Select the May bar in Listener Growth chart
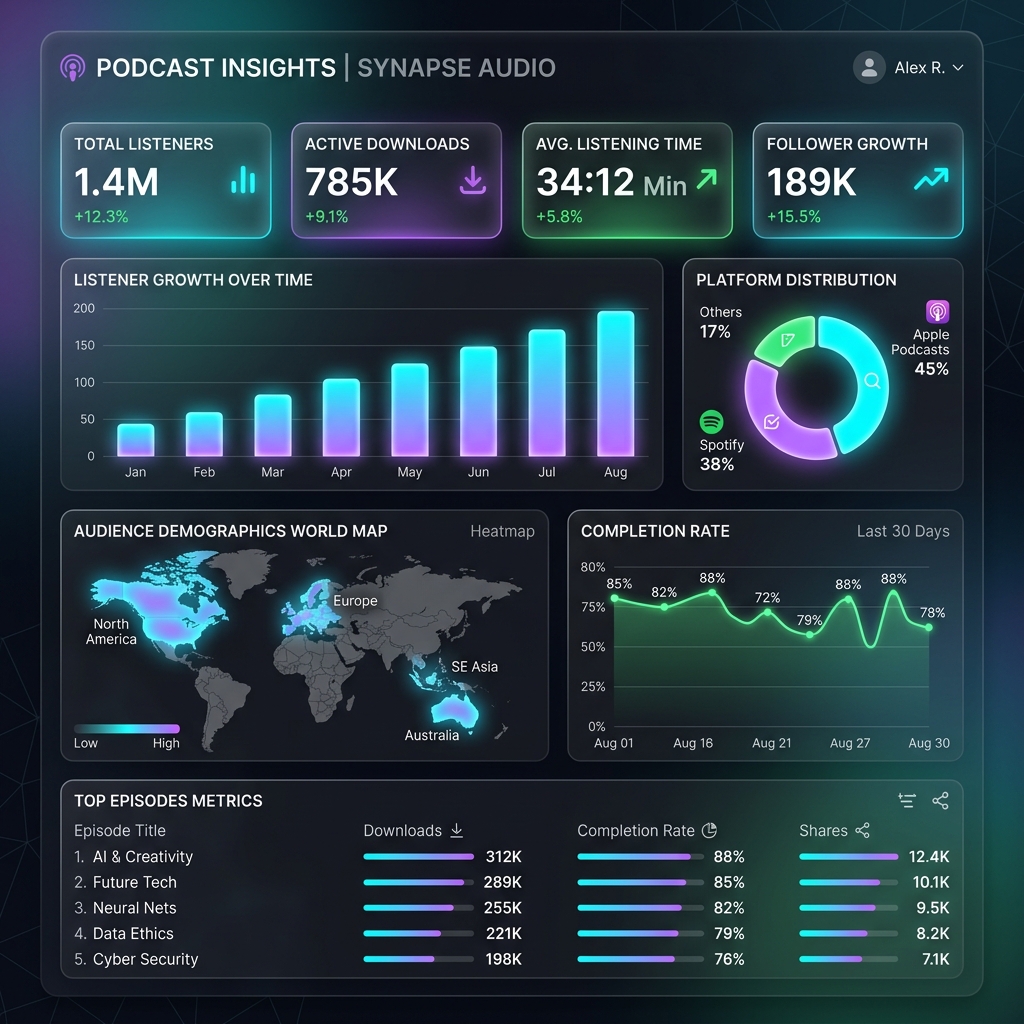 pyautogui.click(x=409, y=409)
